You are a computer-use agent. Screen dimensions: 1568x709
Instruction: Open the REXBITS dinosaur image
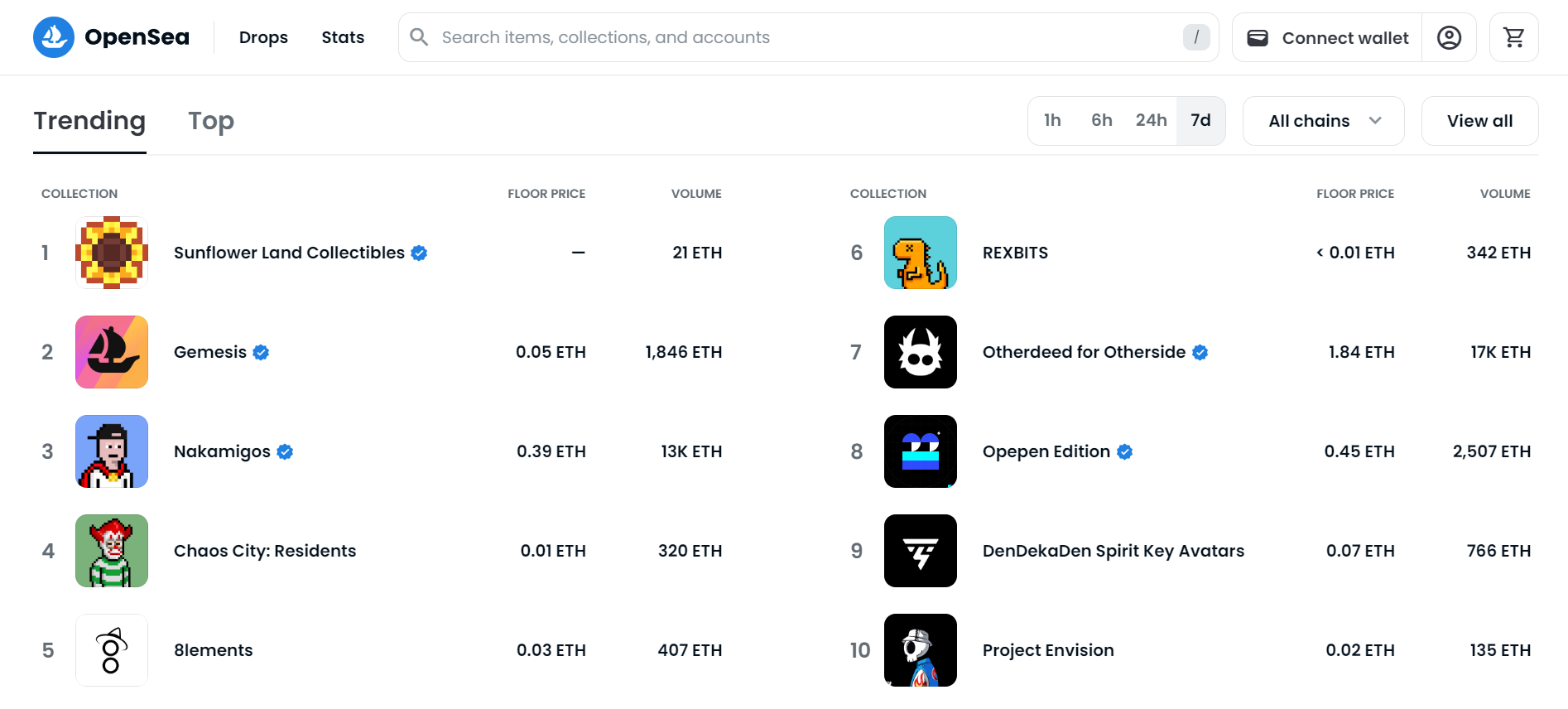coord(921,253)
